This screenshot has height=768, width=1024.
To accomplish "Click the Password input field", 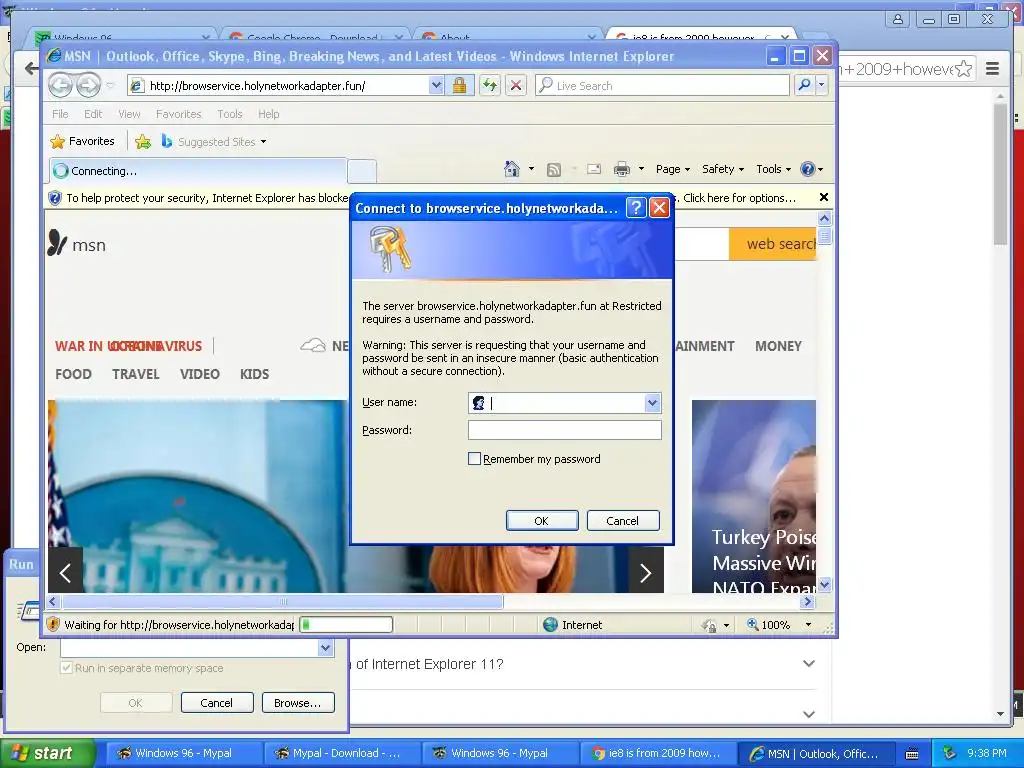I will click(x=565, y=430).
